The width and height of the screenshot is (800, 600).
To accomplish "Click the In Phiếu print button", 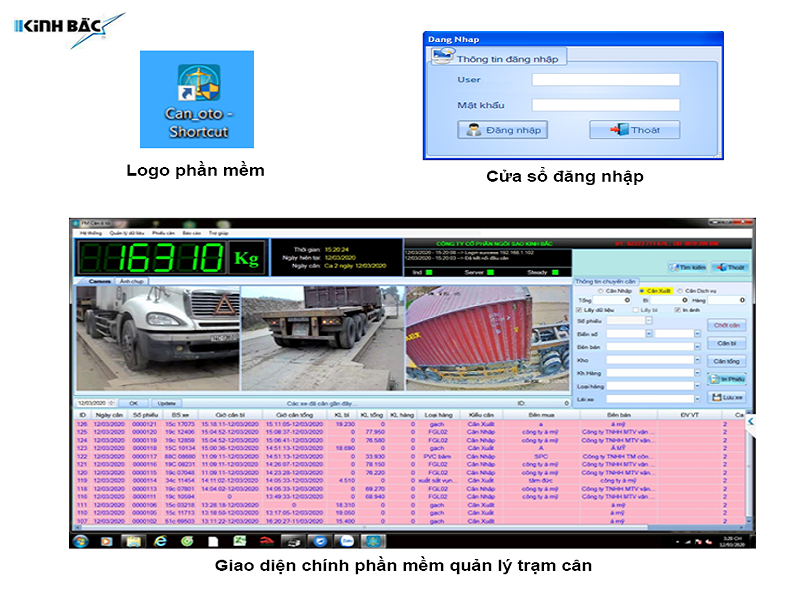I will [x=727, y=379].
